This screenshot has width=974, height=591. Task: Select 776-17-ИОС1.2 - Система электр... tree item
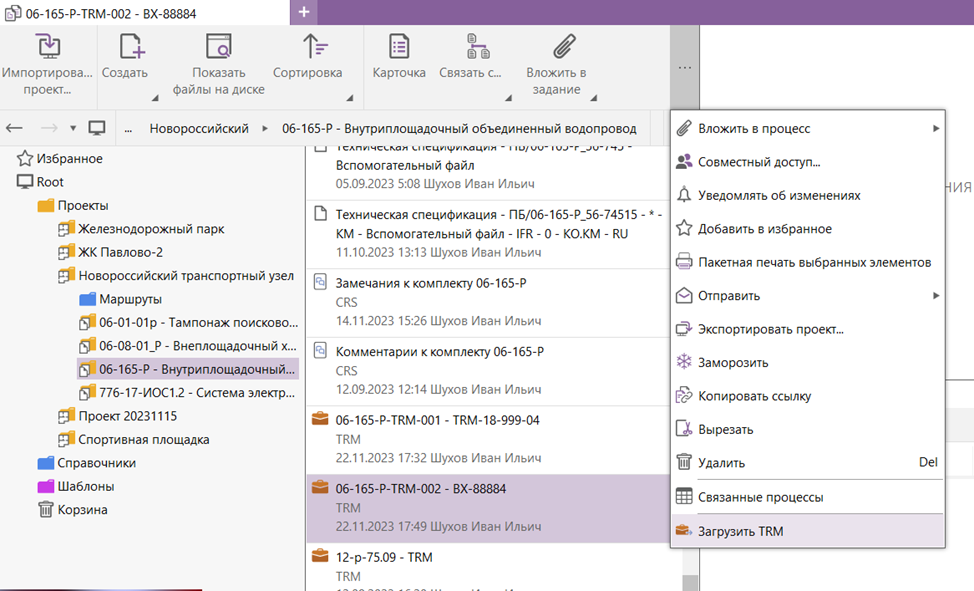(x=197, y=393)
